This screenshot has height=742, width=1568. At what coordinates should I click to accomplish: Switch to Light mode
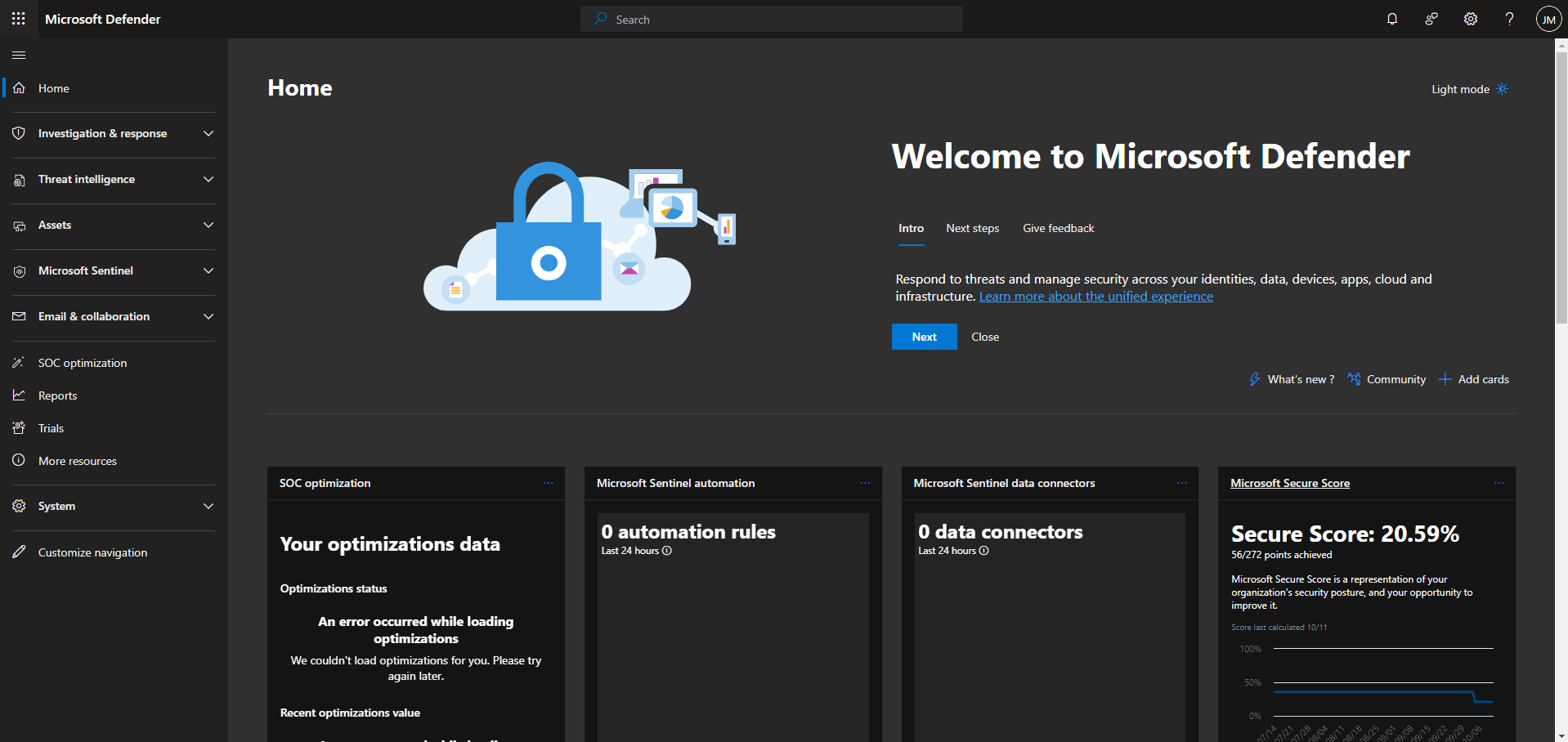(x=1469, y=89)
